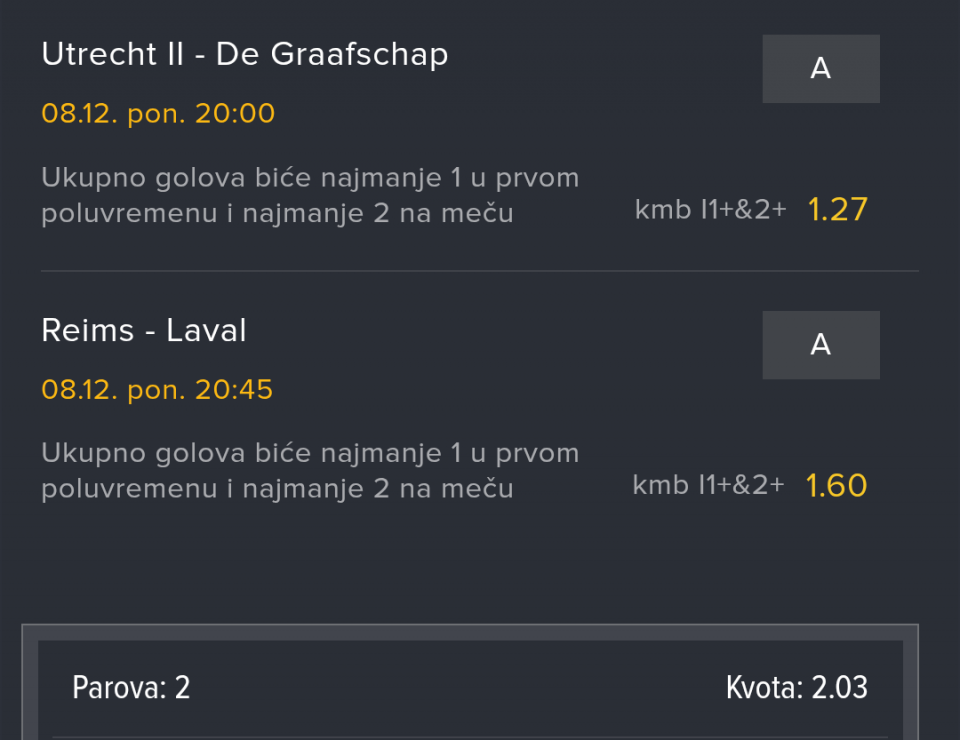Click the A button for Utrecht II match
This screenshot has width=960, height=740.
pos(821,69)
